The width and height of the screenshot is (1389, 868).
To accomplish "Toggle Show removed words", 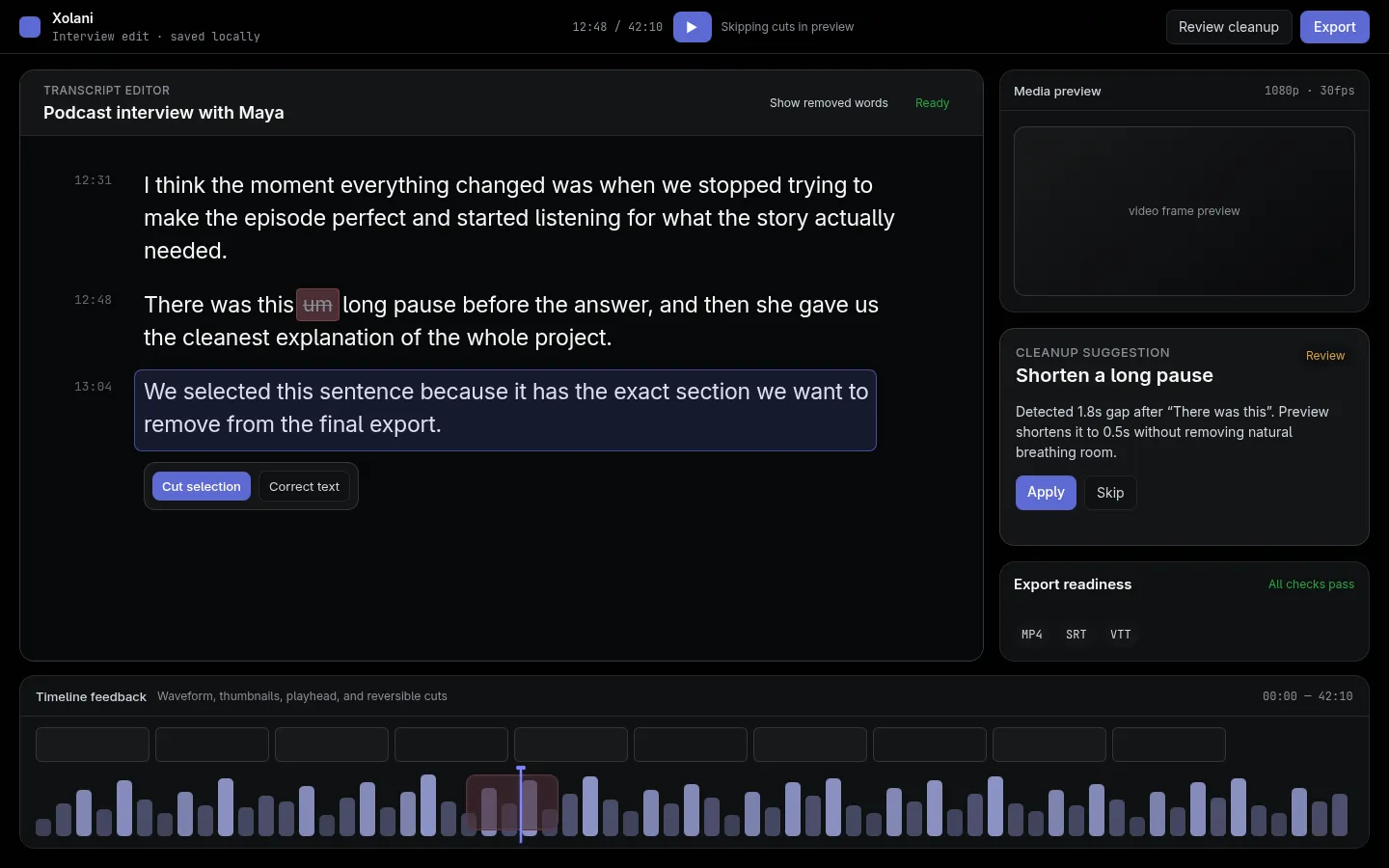I will [829, 103].
